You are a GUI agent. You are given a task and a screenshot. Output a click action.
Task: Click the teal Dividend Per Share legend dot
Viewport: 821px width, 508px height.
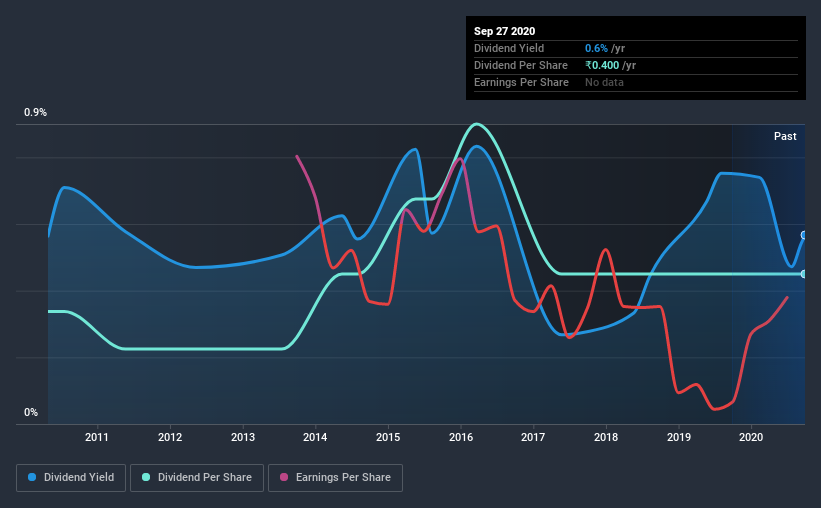[x=146, y=477]
